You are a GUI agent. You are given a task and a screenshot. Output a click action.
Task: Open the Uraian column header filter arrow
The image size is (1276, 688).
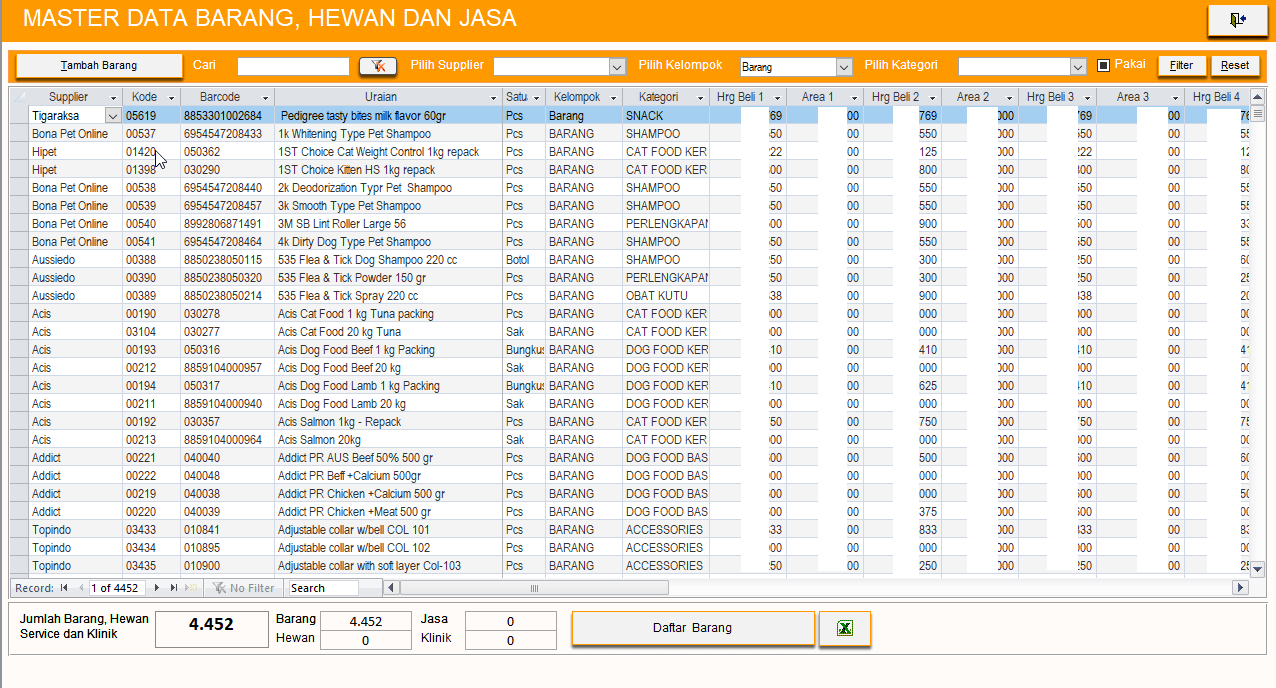point(493,98)
